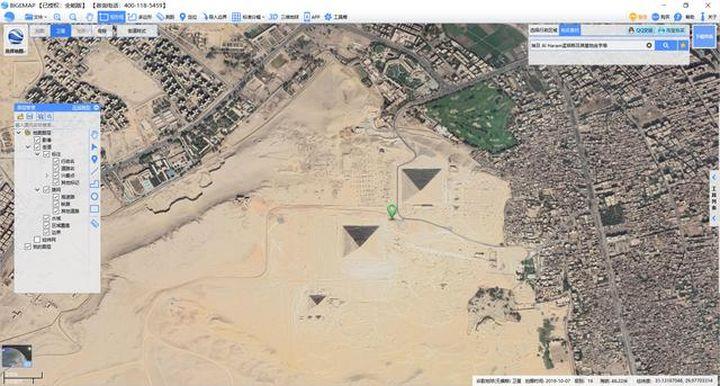Select the blue place-name search tab in search panel
Screen dimensions: 720x386
(x=569, y=30)
